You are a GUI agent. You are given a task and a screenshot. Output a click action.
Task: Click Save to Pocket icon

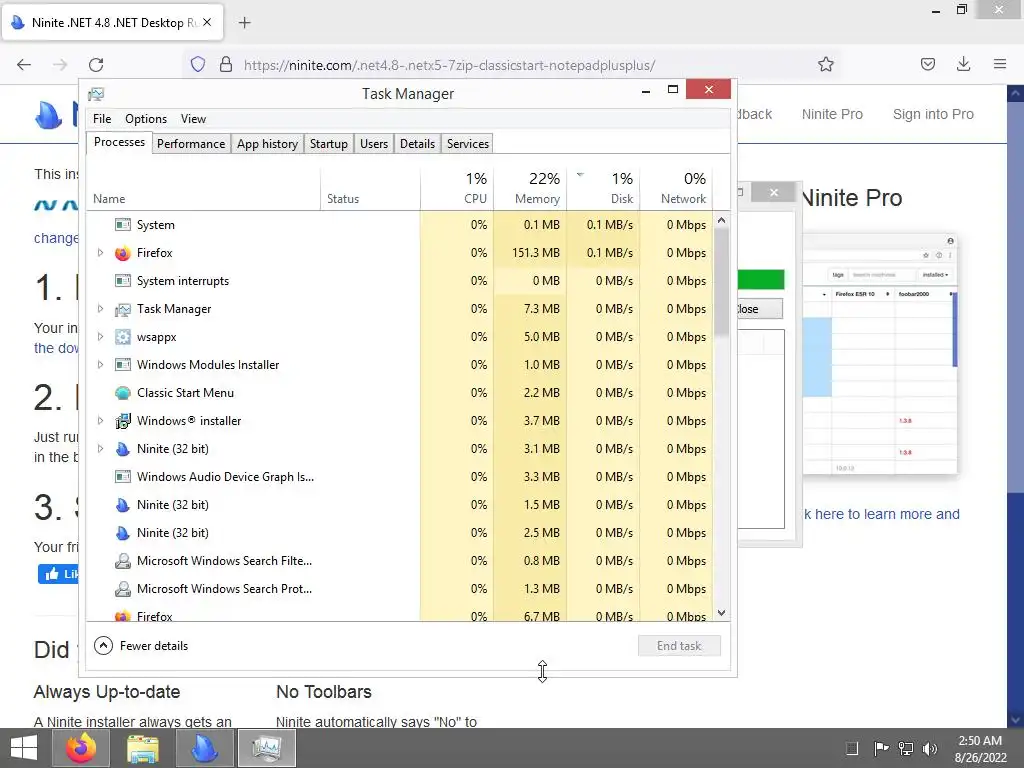click(927, 64)
